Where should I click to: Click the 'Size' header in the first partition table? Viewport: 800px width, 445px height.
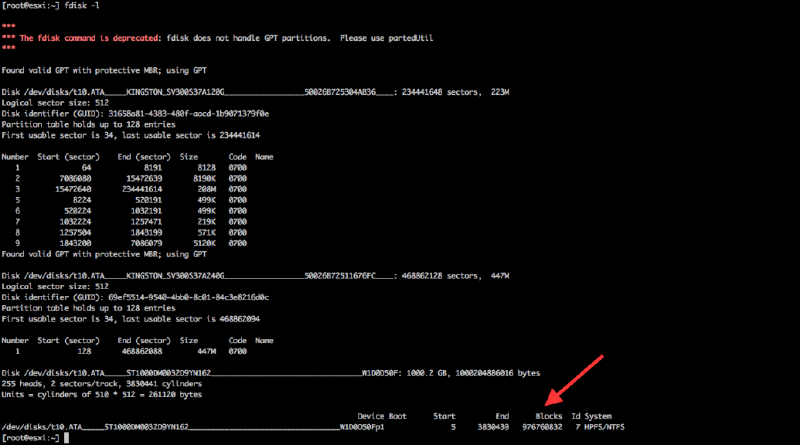(x=188, y=157)
